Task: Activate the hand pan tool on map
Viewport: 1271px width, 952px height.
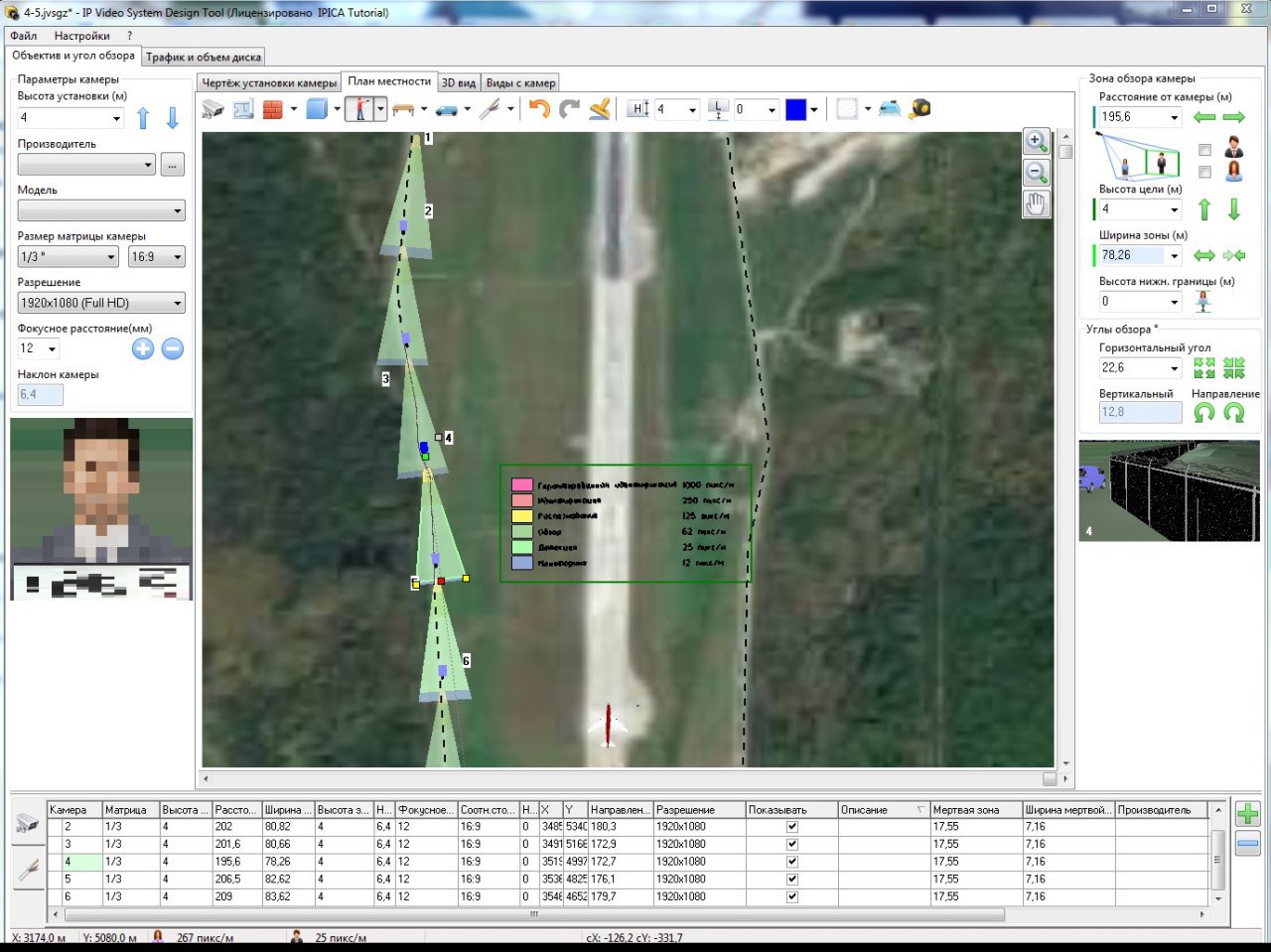Action: 1037,204
